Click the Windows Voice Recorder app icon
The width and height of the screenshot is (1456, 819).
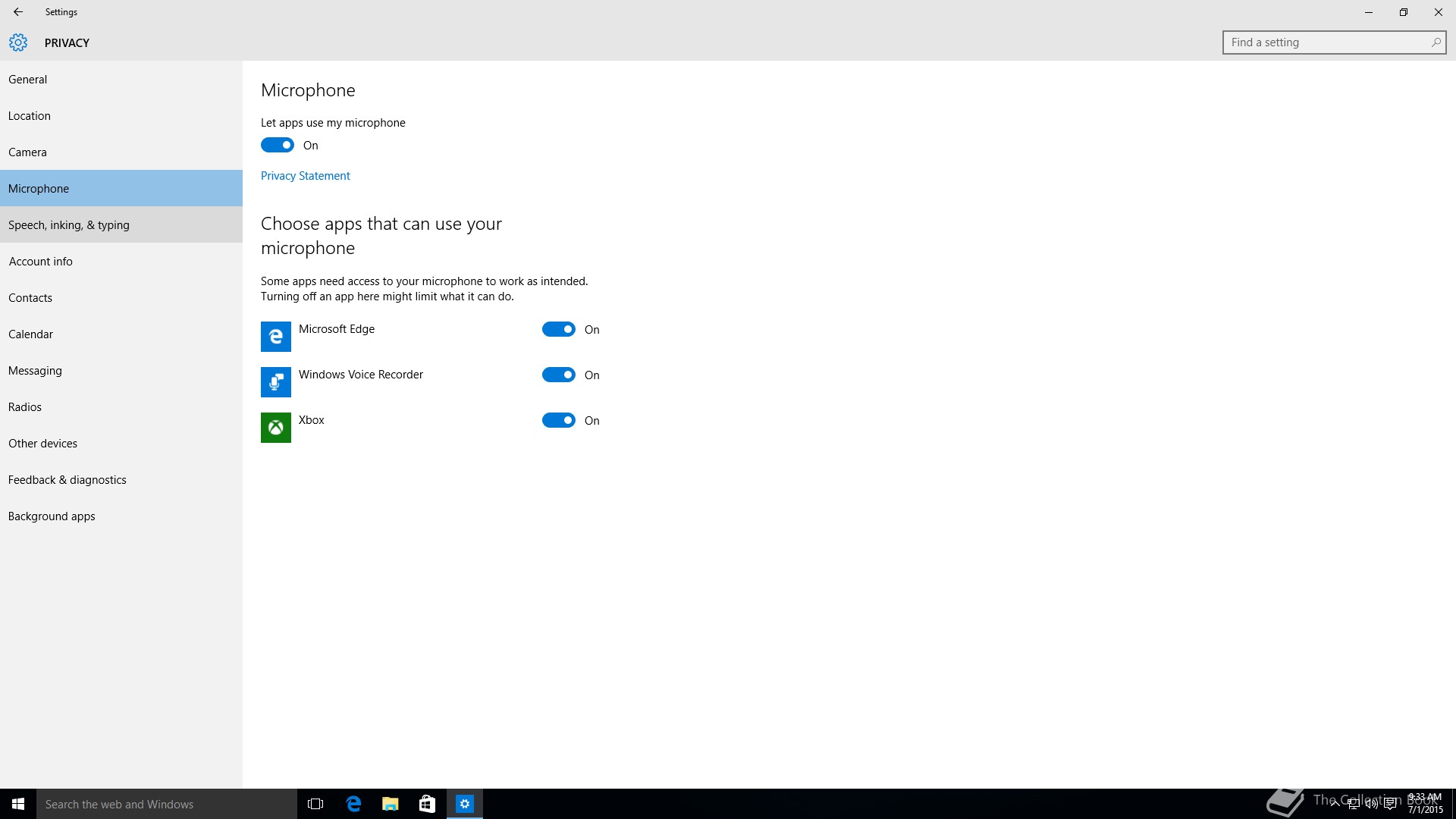pos(276,382)
